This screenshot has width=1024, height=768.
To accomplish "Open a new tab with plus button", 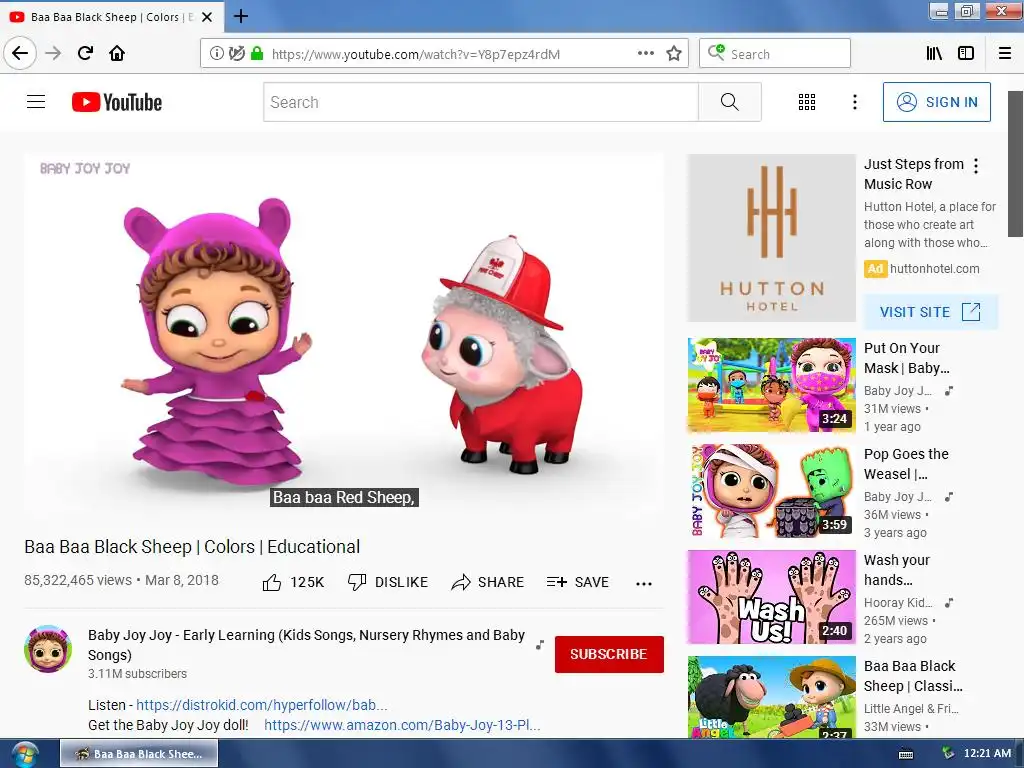I will coord(241,16).
